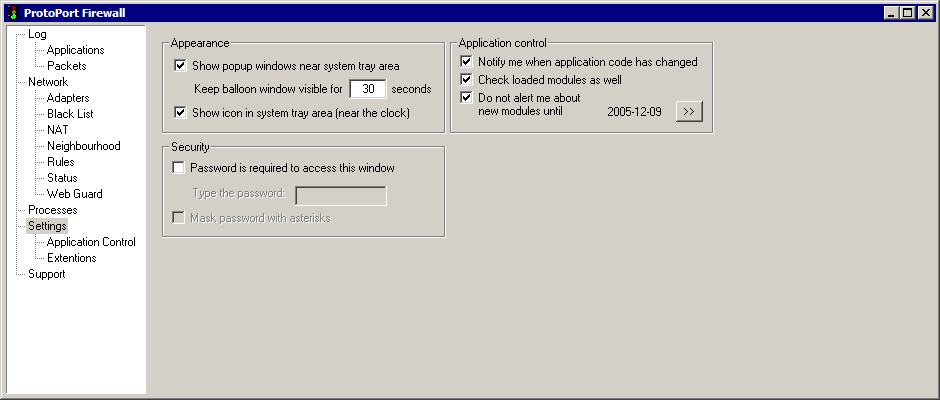Open Application Control under Settings

(x=91, y=242)
